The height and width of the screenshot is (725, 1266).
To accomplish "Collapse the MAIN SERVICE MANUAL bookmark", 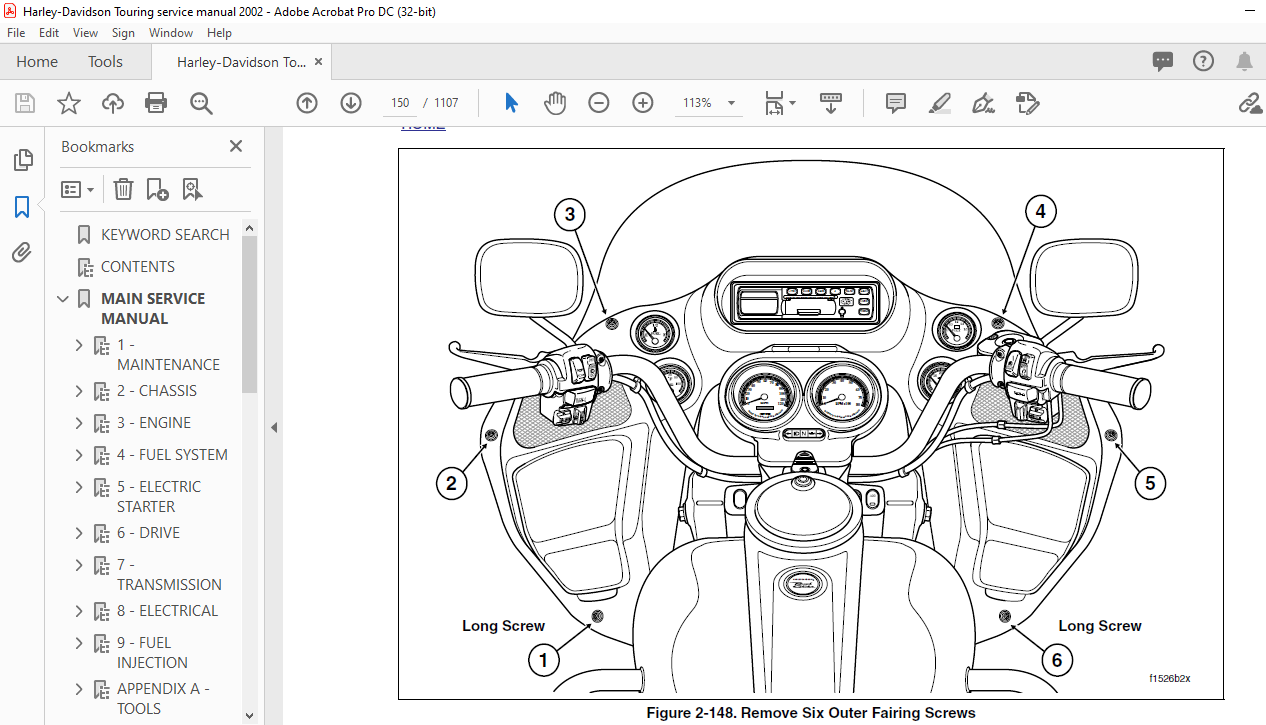I will pyautogui.click(x=64, y=299).
